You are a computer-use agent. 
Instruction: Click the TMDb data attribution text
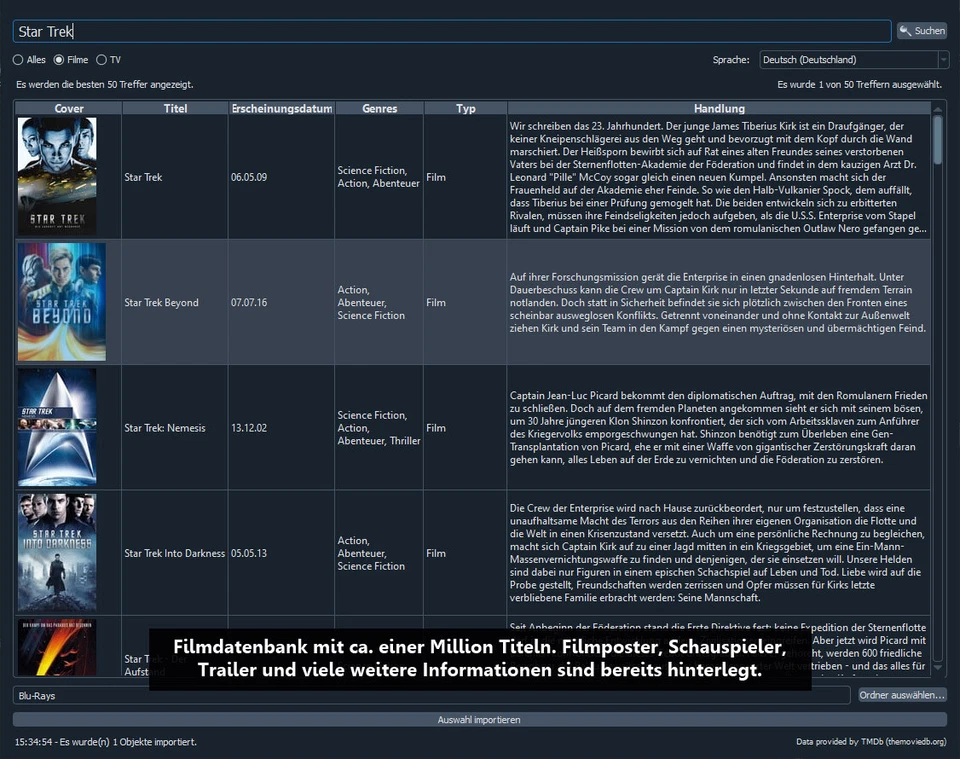[x=871, y=742]
